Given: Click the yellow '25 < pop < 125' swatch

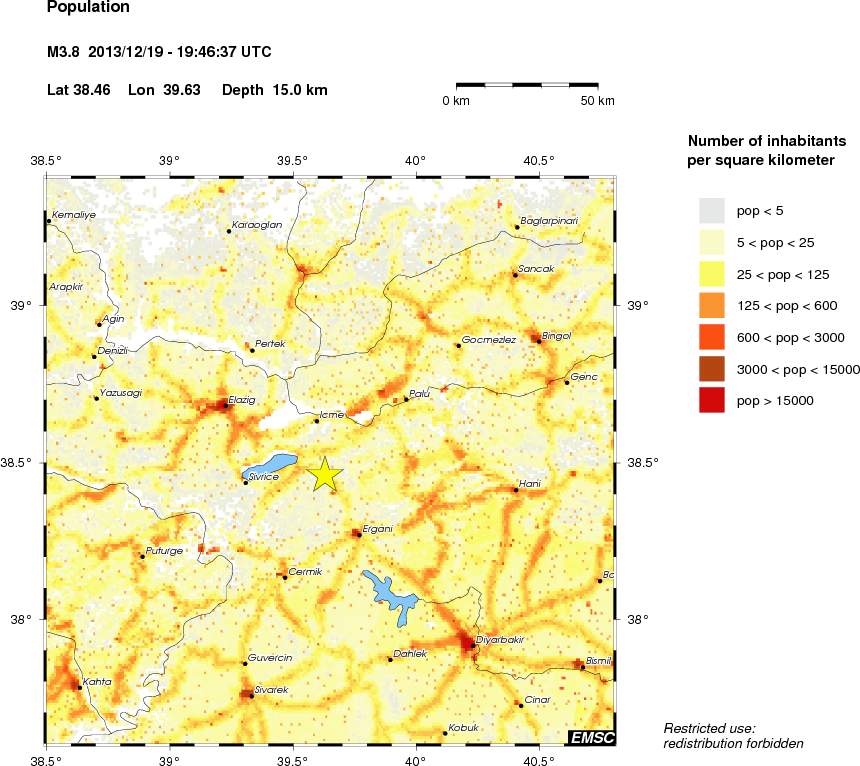Looking at the screenshot, I should tap(711, 274).
